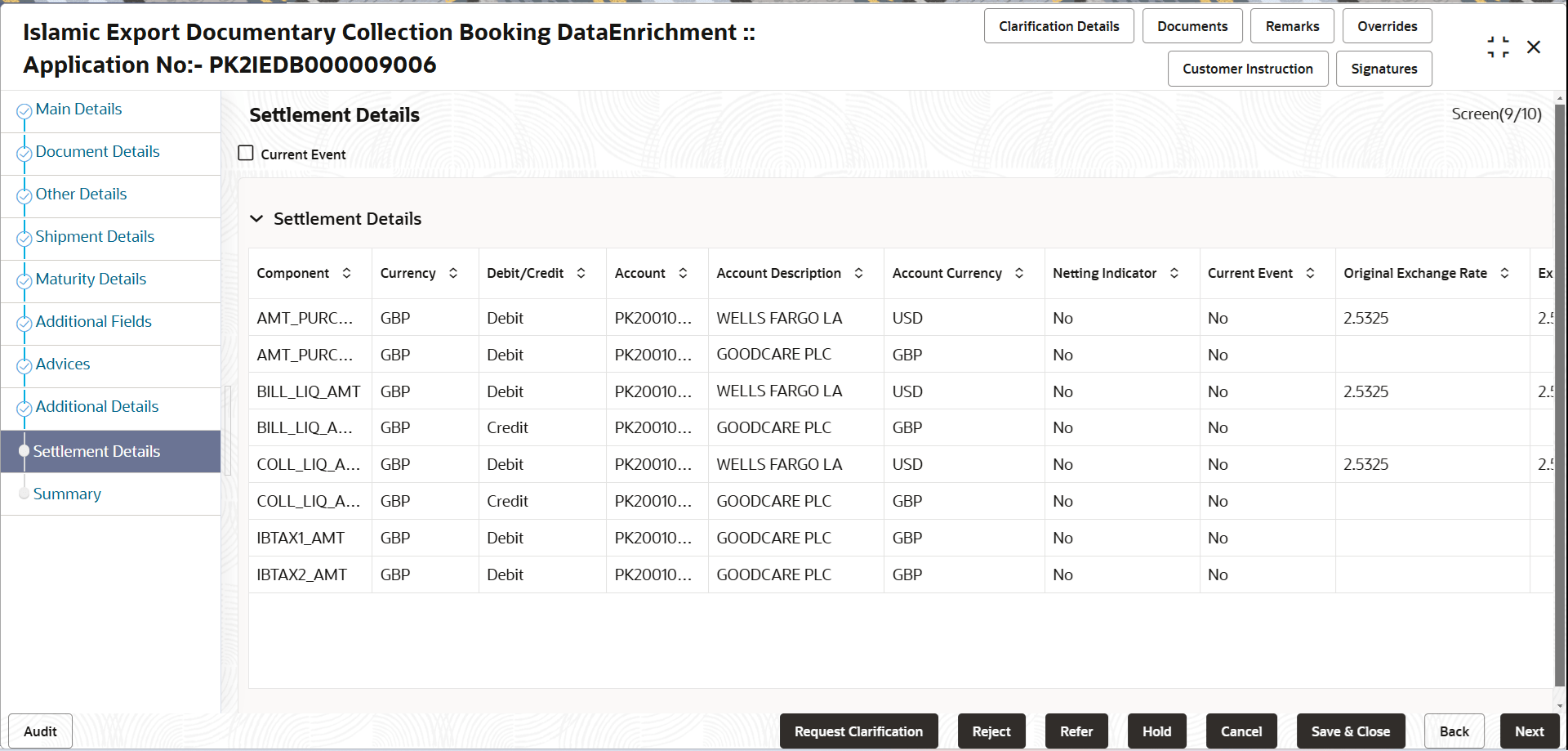1568x751 pixels.
Task: Go Back to previous screen
Action: click(1454, 731)
